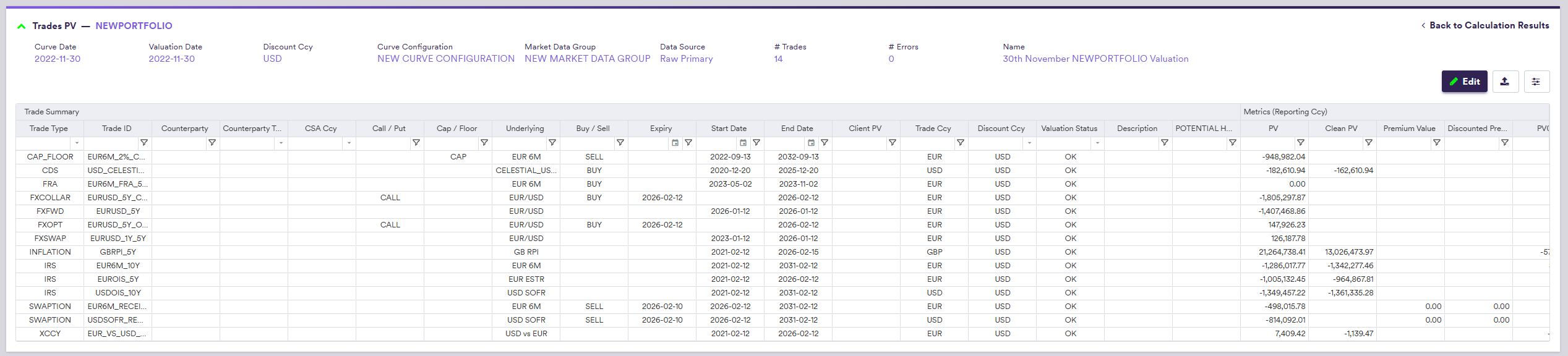Click the Clean PV filter funnel
Viewport: 1568px width, 356px height.
[x=1369, y=143]
